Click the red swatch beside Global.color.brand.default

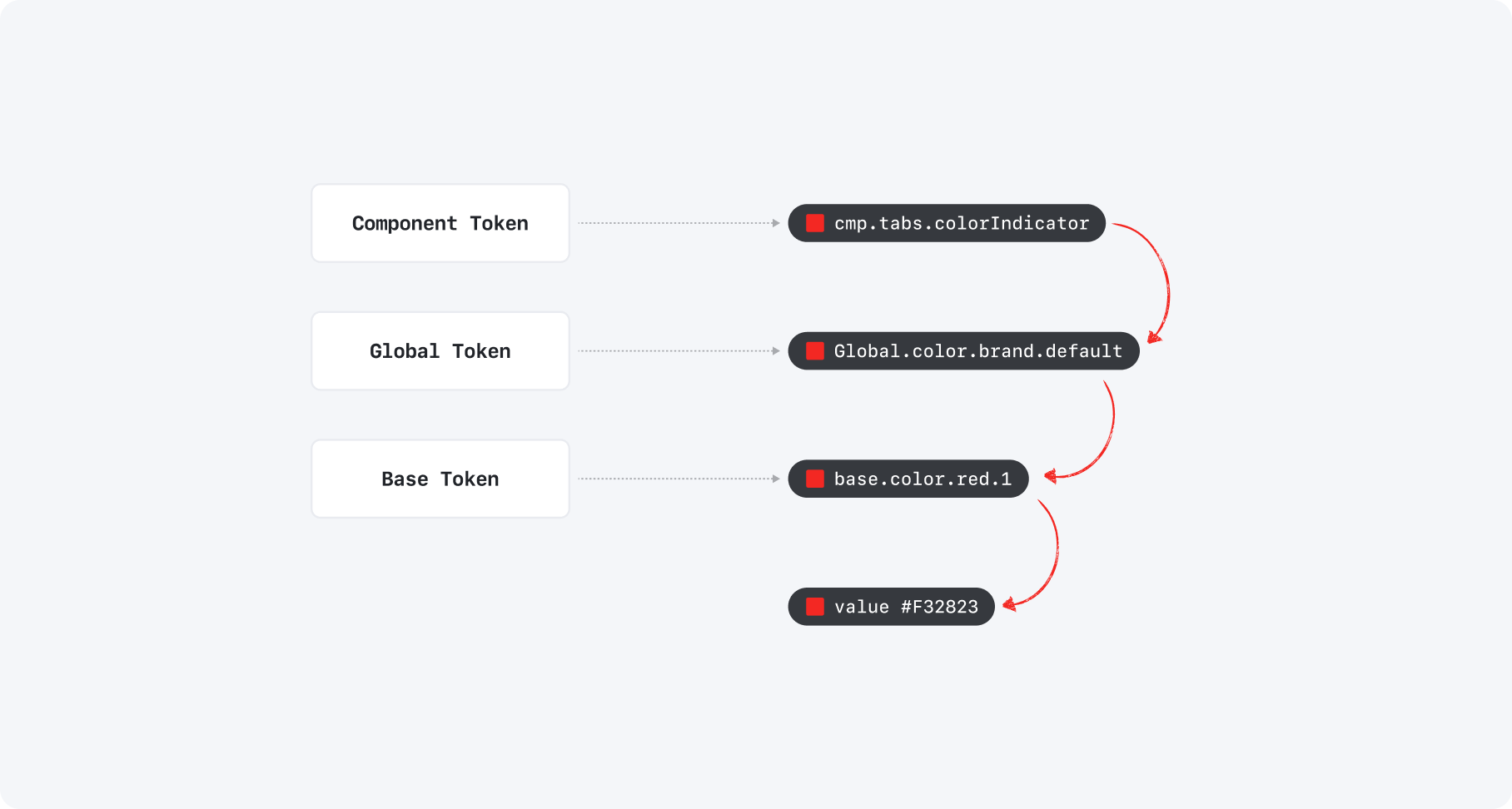[x=815, y=351]
